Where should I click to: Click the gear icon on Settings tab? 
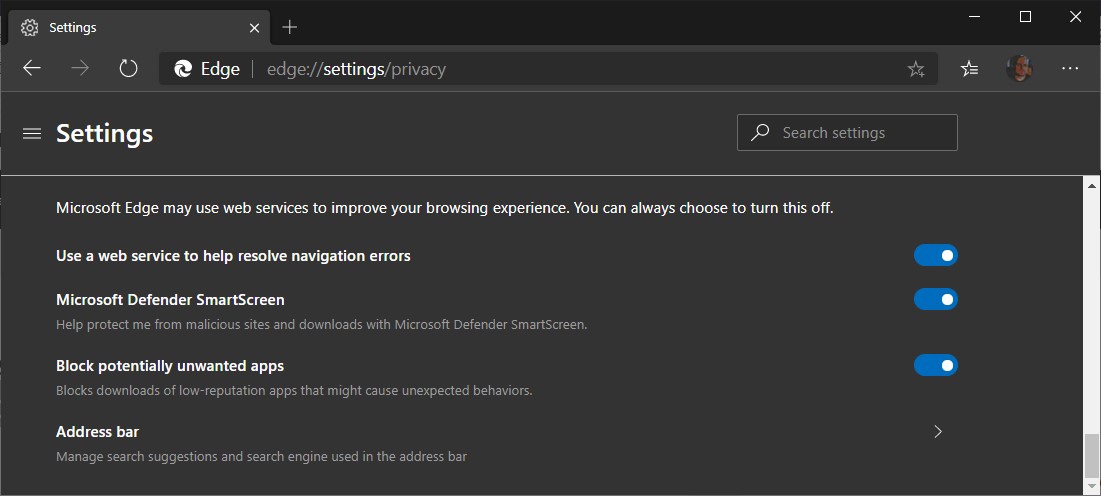(29, 27)
